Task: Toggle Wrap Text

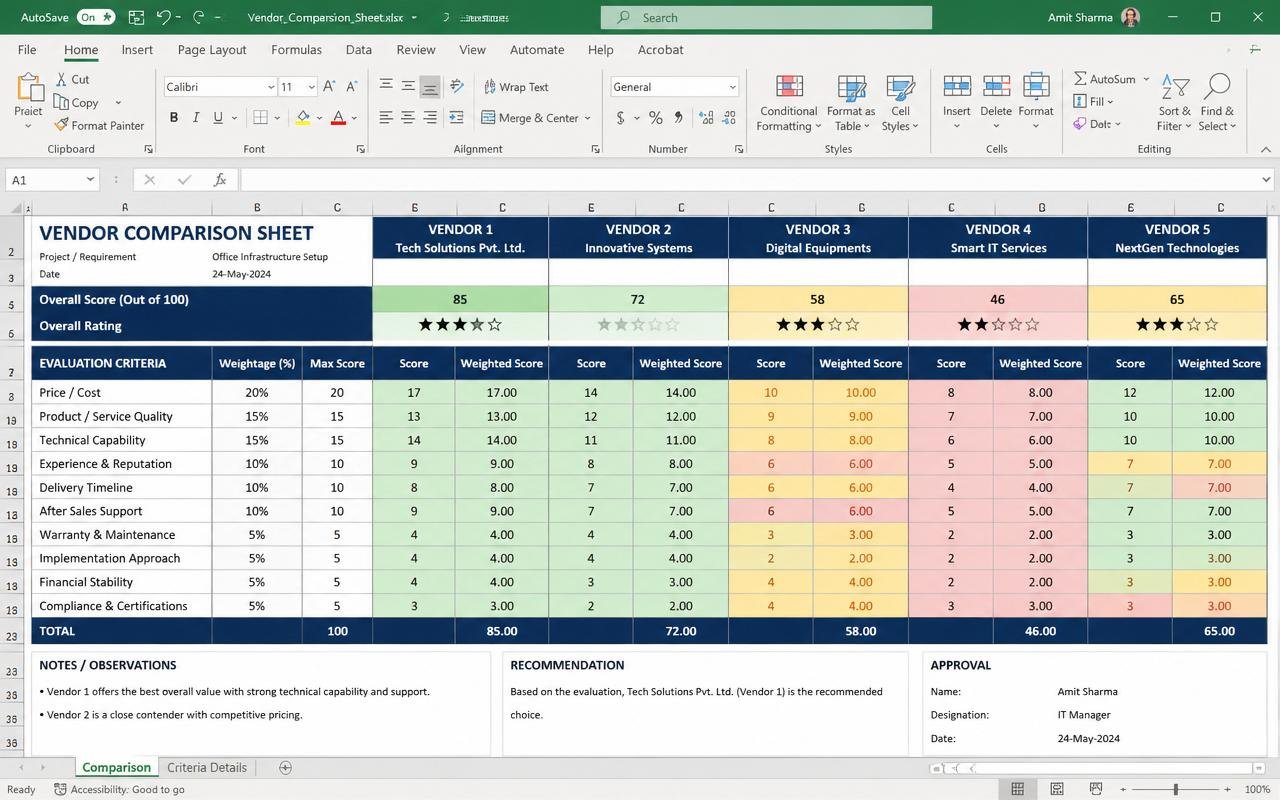Action: (516, 87)
